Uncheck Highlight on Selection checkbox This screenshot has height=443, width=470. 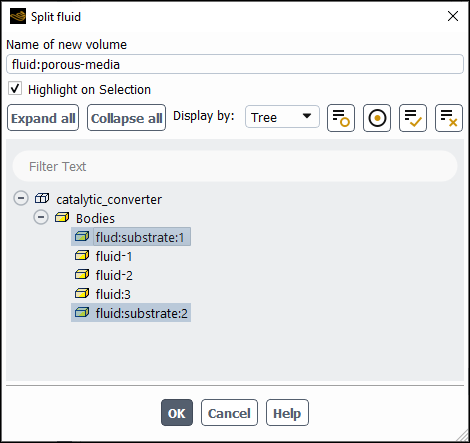pyautogui.click(x=15, y=89)
